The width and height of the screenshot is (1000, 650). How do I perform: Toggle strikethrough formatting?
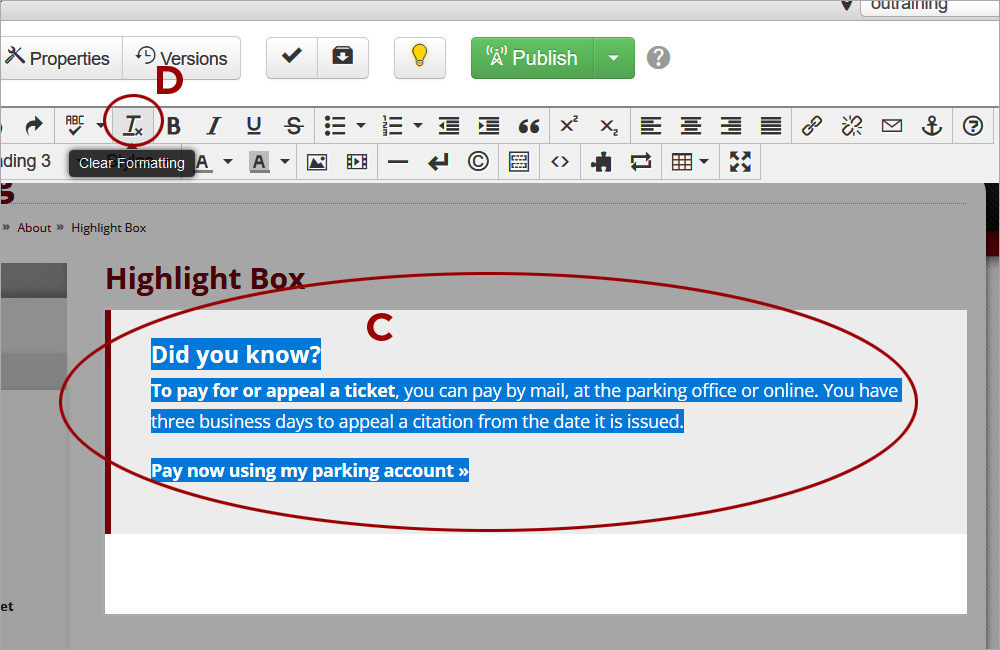[x=293, y=126]
